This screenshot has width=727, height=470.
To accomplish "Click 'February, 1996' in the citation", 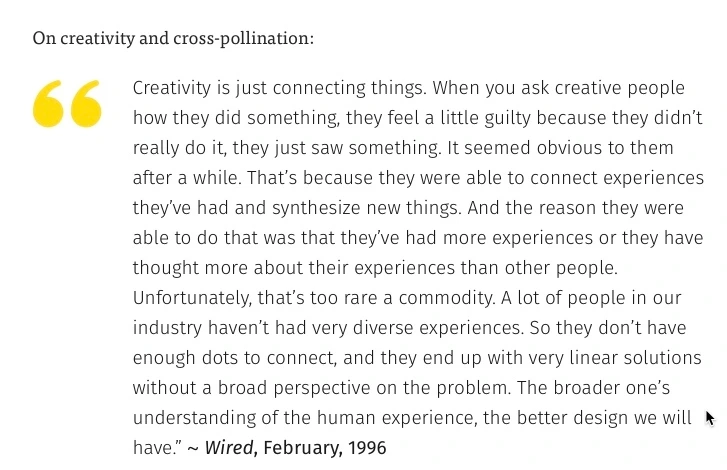I will pyautogui.click(x=325, y=448).
